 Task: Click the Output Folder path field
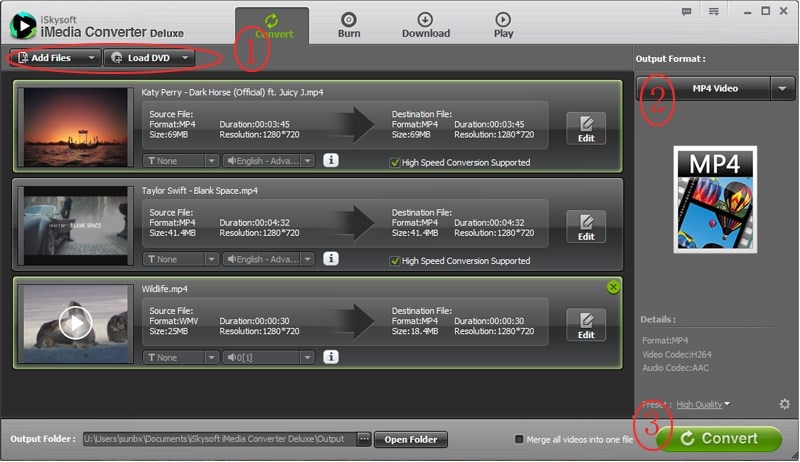click(x=220, y=439)
